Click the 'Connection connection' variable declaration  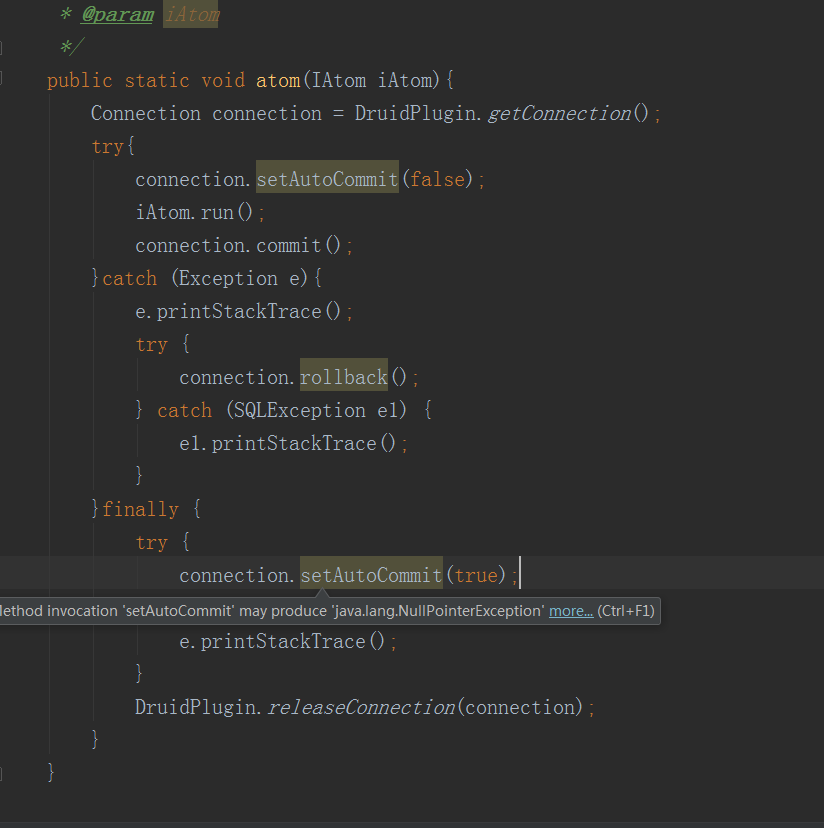[206, 114]
